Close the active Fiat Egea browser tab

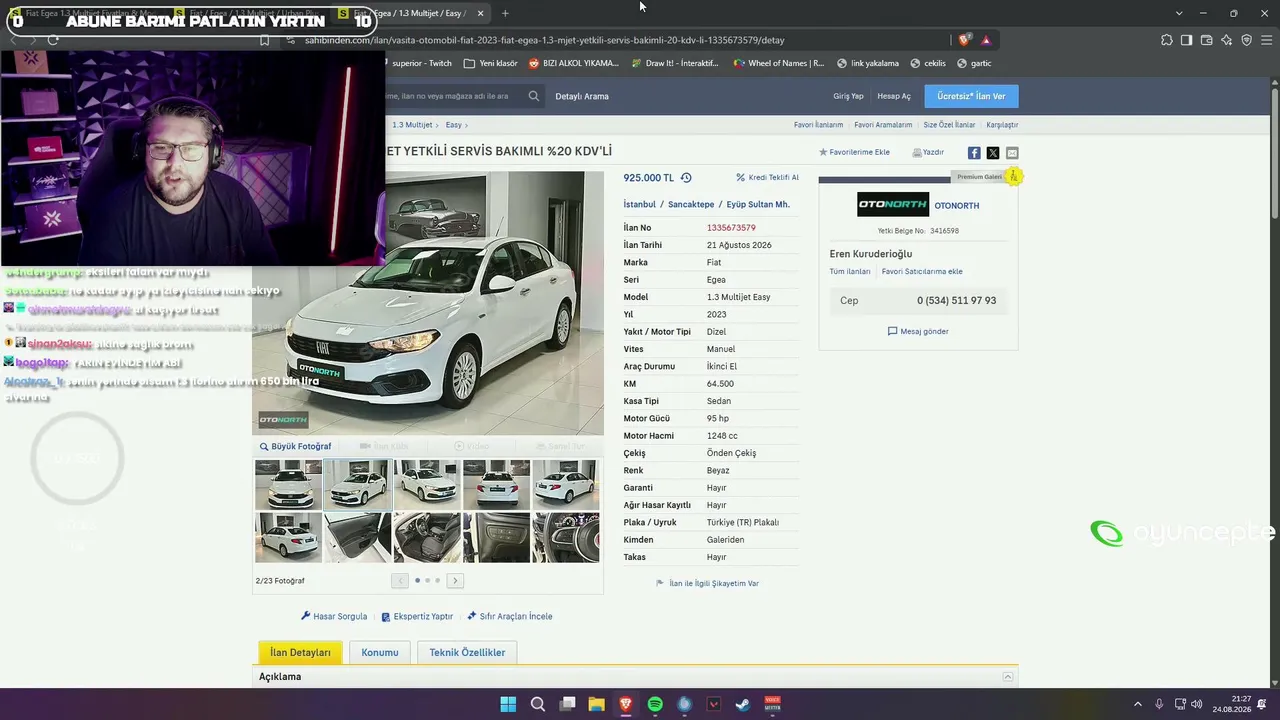(x=480, y=13)
